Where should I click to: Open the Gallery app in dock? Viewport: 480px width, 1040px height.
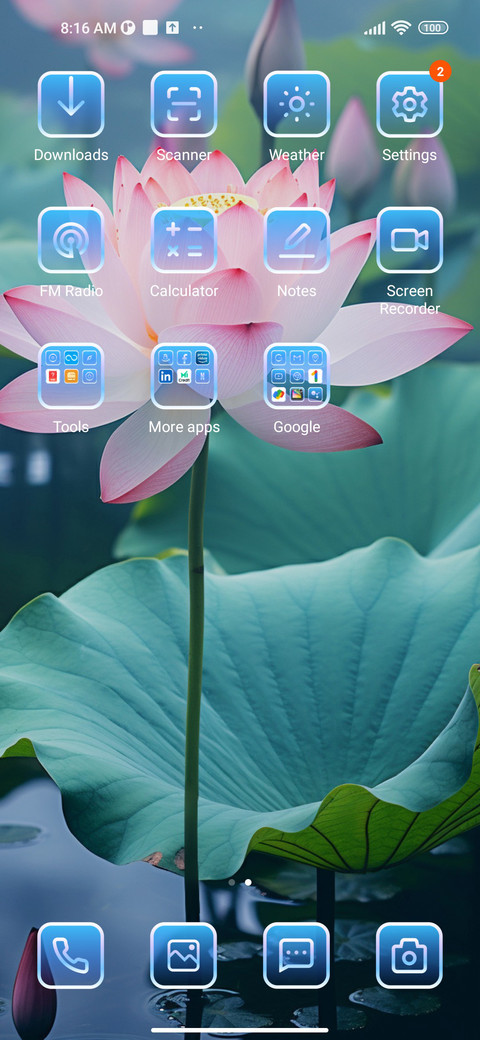coord(184,956)
